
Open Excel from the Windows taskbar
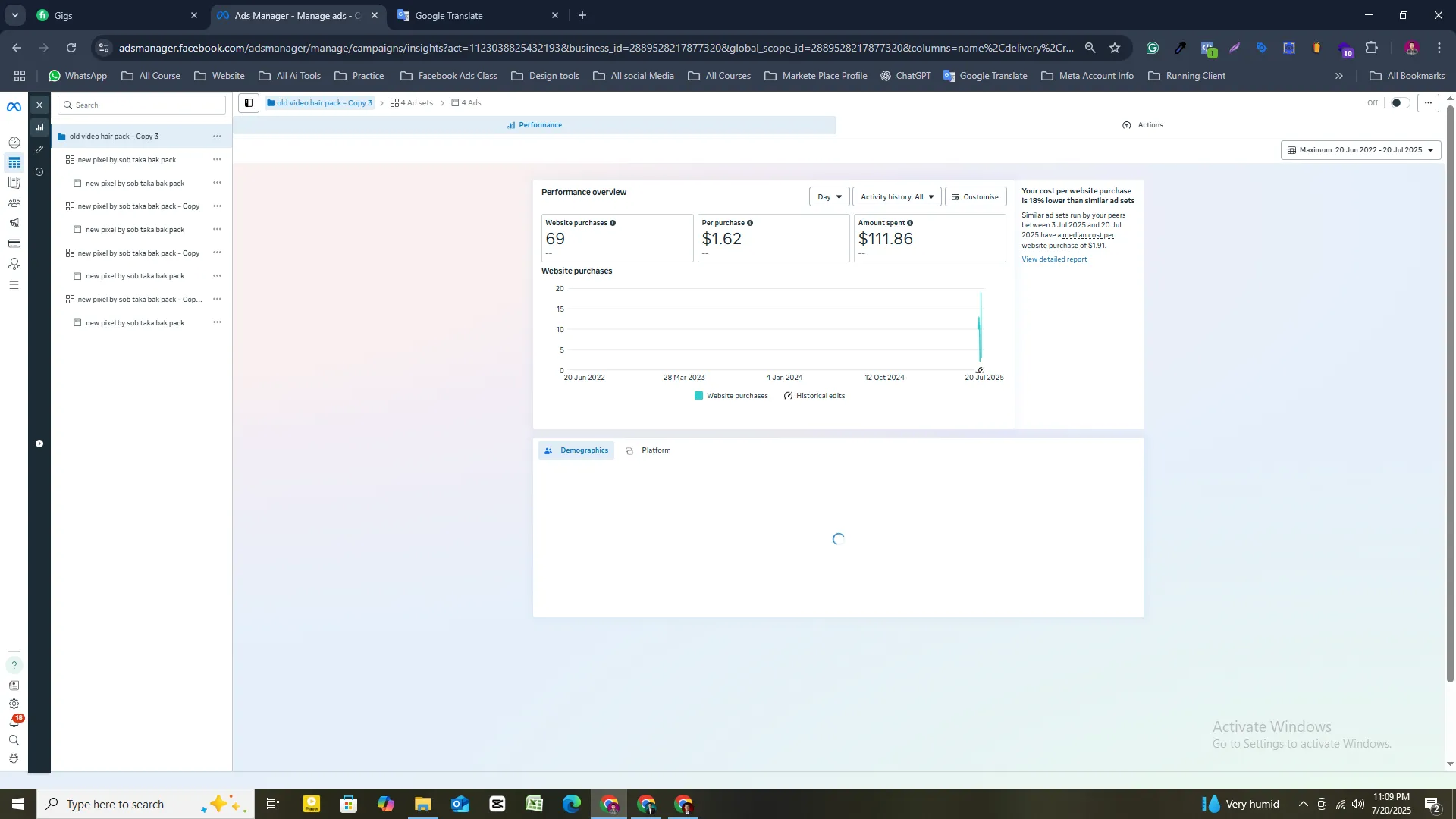[534, 804]
